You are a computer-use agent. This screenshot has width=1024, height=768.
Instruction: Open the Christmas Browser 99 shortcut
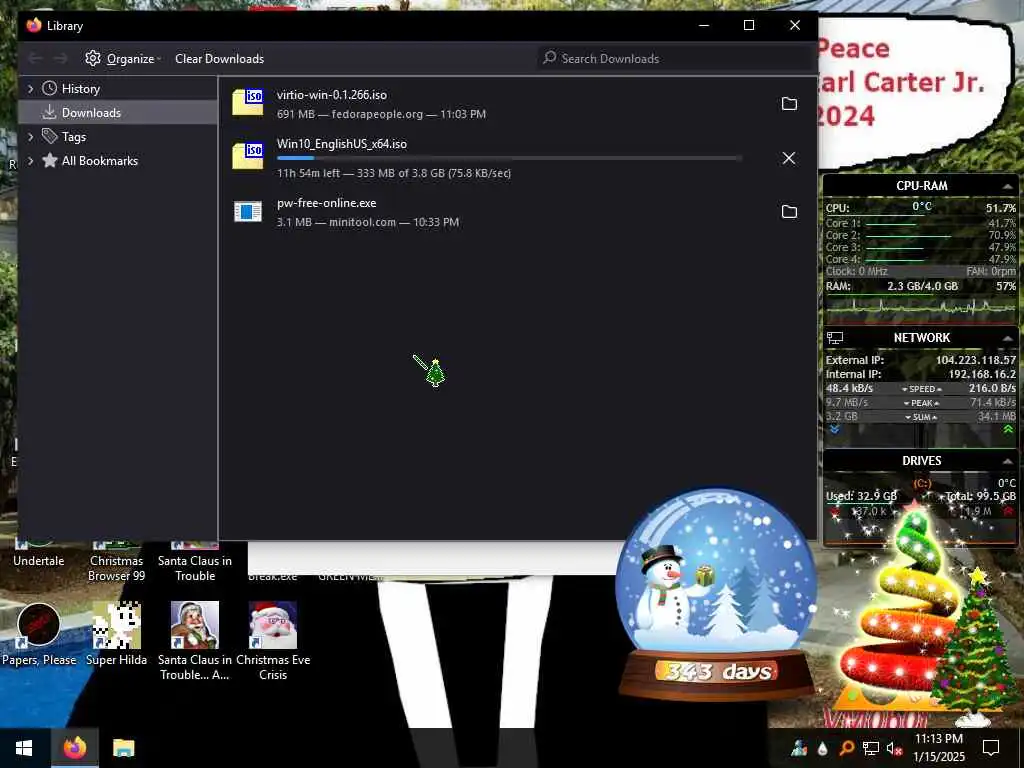(116, 560)
